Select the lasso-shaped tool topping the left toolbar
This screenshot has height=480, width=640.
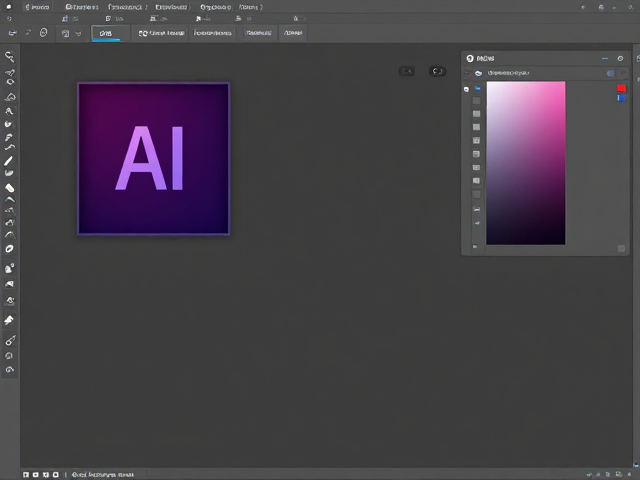9,57
